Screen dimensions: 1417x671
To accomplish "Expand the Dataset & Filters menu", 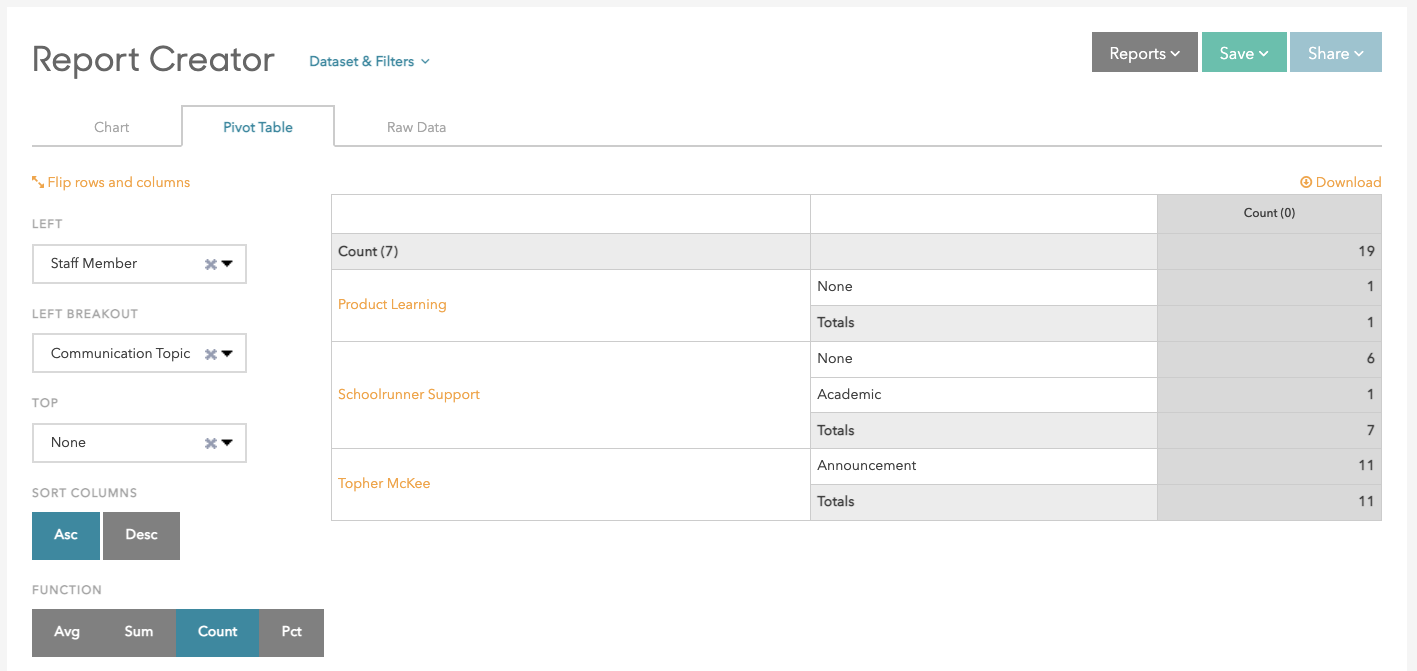I will click(x=369, y=61).
